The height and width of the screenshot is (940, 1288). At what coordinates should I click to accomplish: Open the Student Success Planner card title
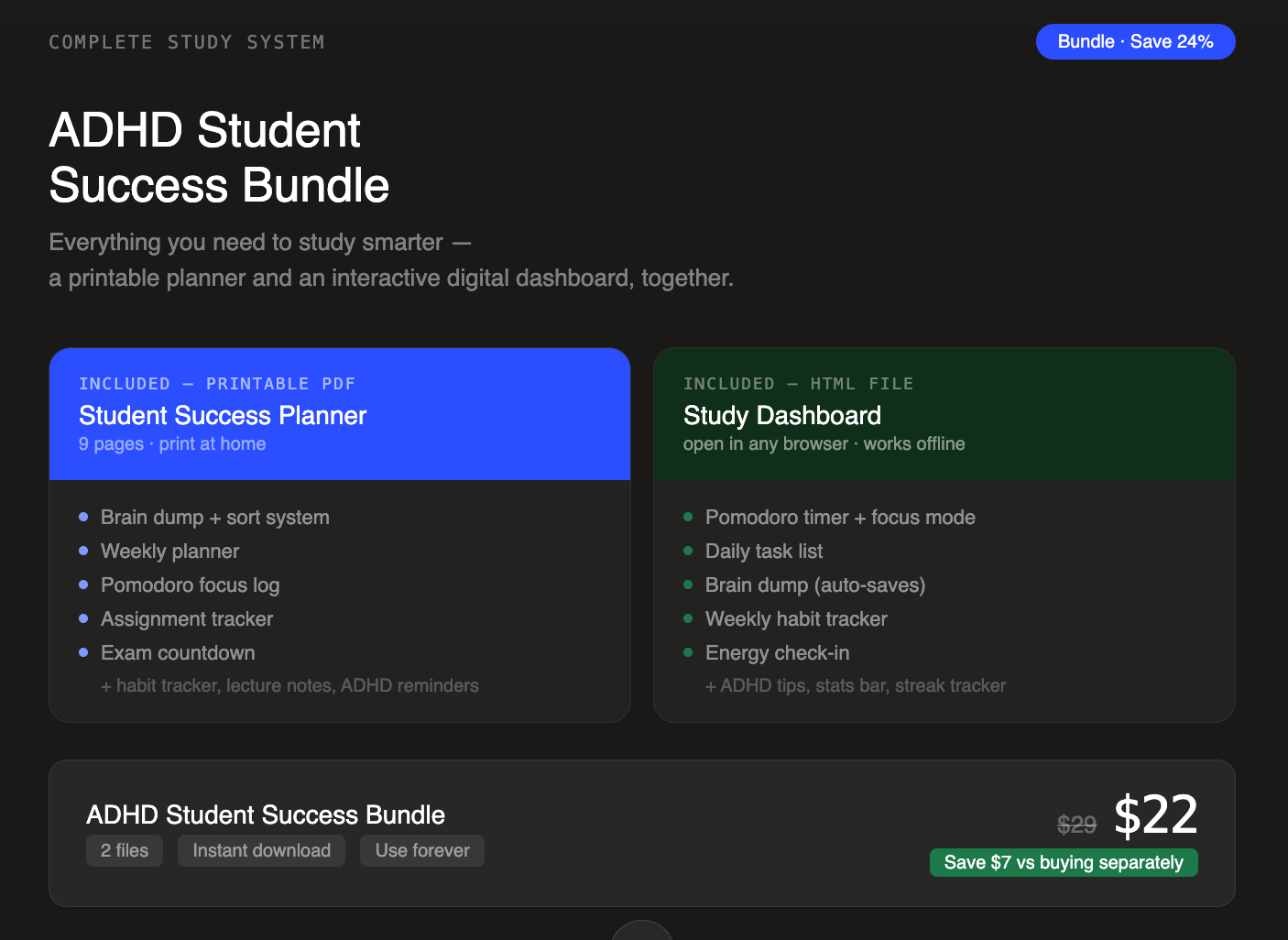[x=223, y=415]
